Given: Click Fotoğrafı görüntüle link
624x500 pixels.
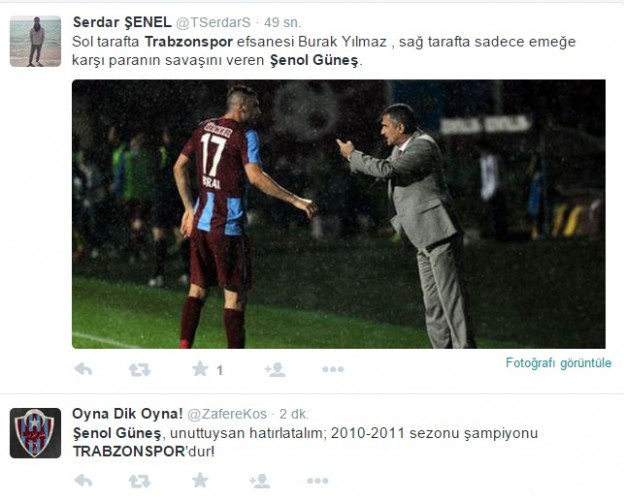Looking at the screenshot, I should coord(558,363).
